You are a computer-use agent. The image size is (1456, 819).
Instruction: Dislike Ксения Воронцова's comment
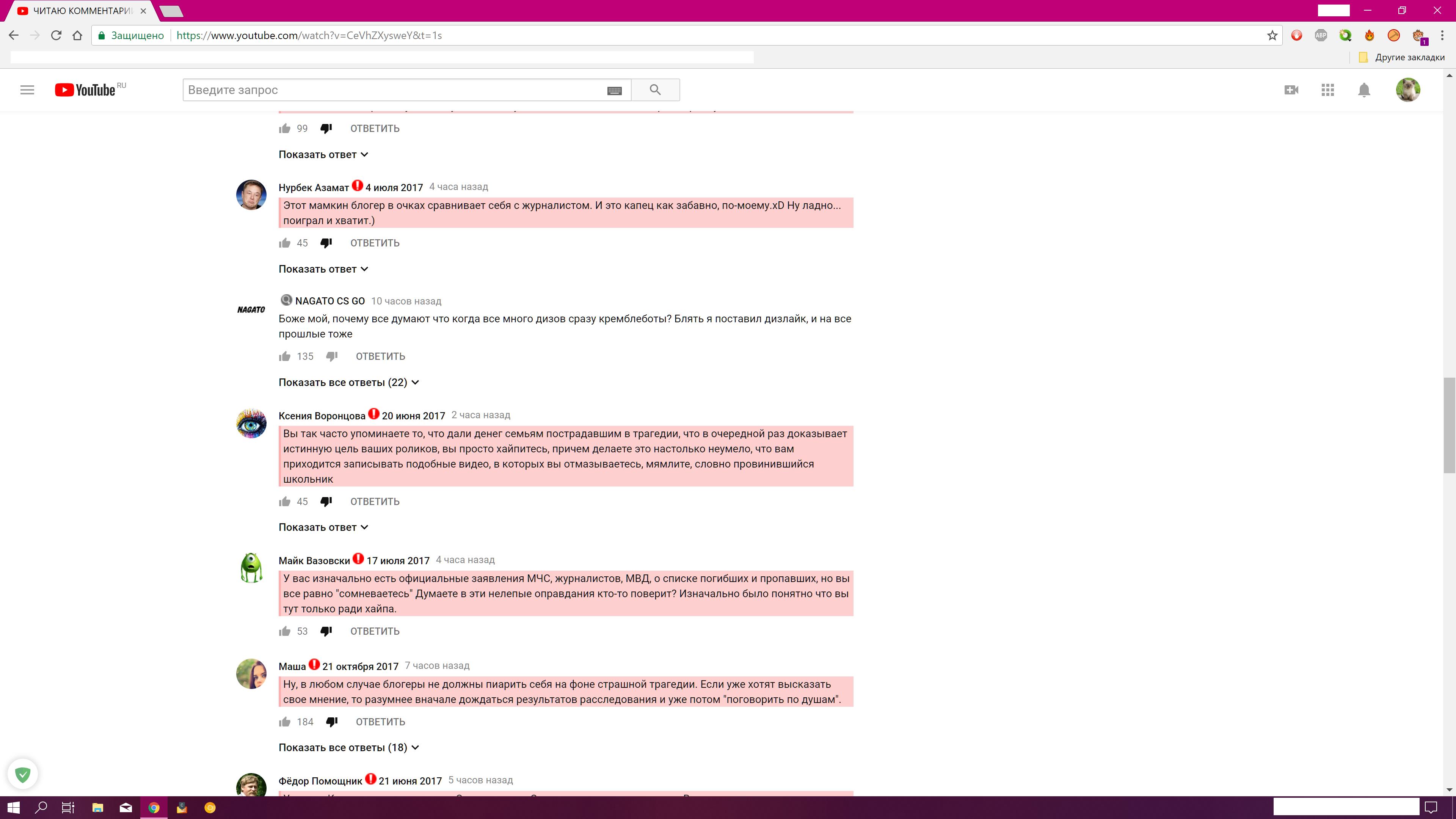(x=326, y=502)
